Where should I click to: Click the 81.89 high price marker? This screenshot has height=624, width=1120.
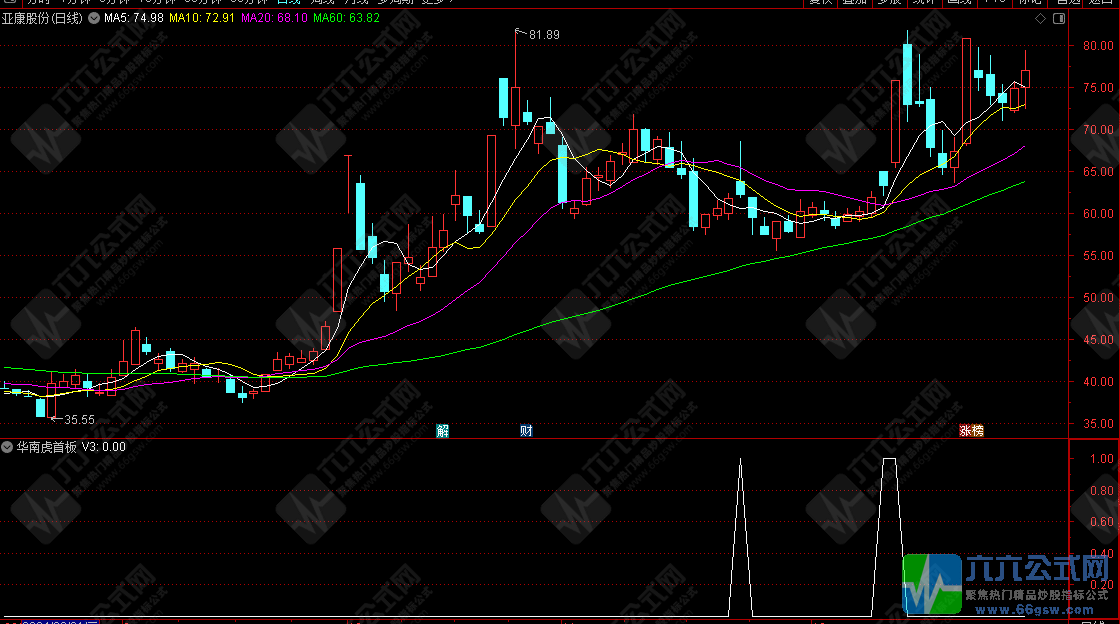click(544, 35)
